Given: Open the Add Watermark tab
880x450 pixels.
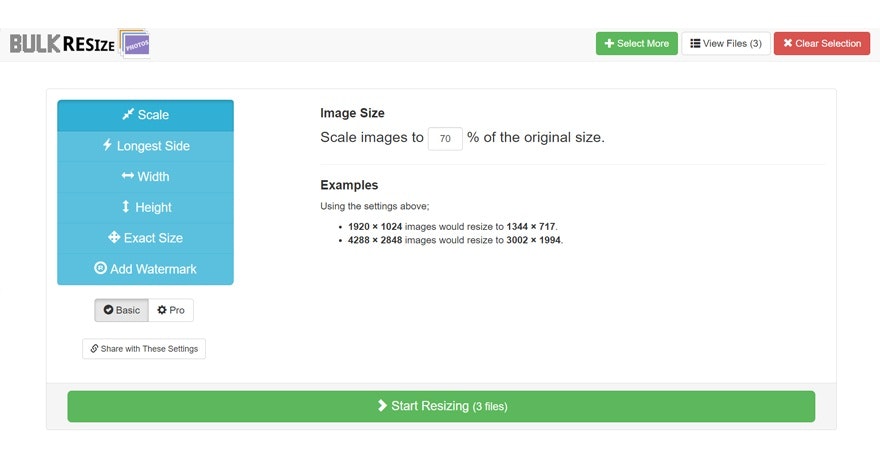Looking at the screenshot, I should (x=145, y=269).
